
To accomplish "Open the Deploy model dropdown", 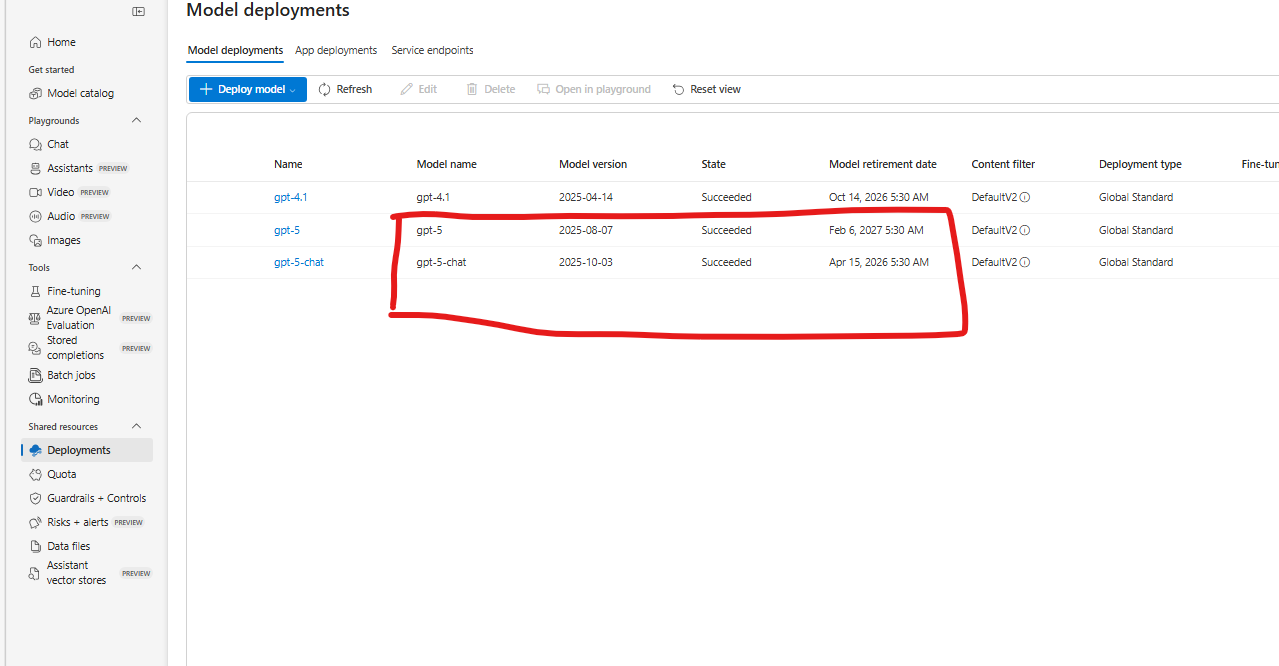I will point(248,89).
